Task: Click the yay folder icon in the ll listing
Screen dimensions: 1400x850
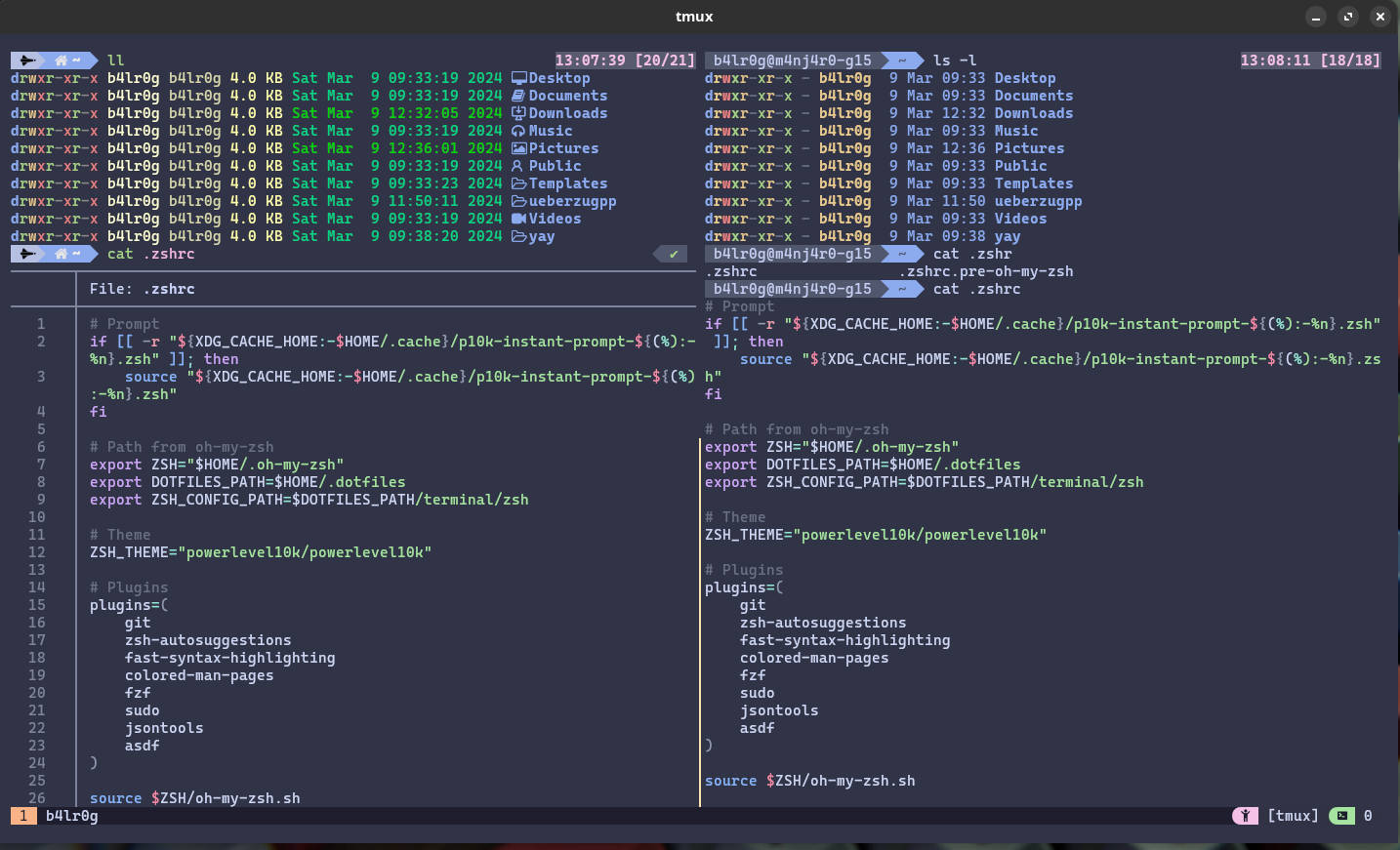Action: (x=518, y=236)
